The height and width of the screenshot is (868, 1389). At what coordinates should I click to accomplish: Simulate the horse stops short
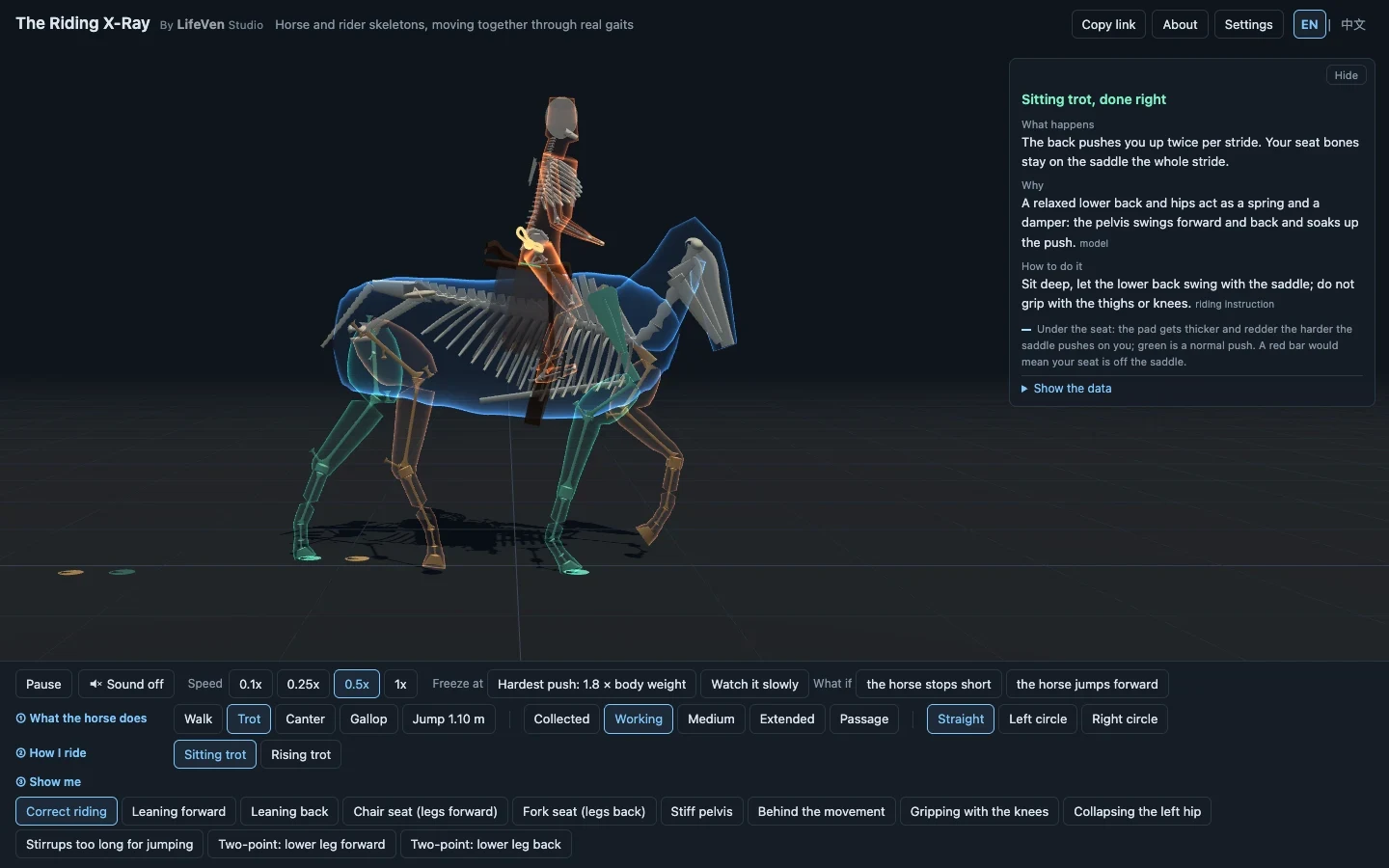[929, 684]
